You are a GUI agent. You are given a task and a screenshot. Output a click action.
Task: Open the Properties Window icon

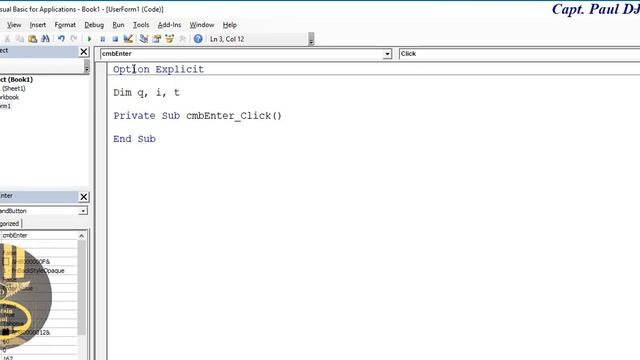[x=157, y=39]
